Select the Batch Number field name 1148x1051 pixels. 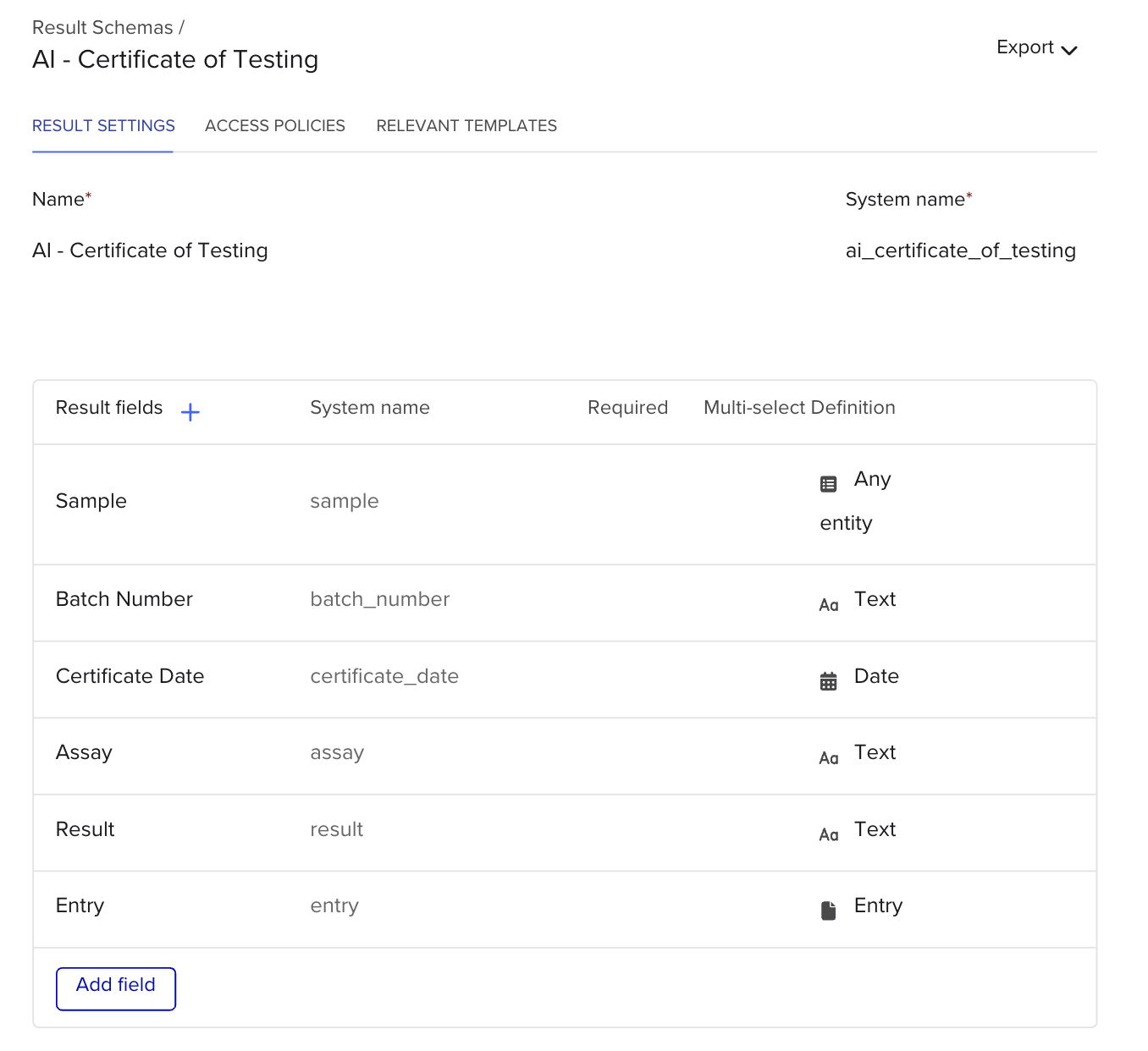coord(124,599)
